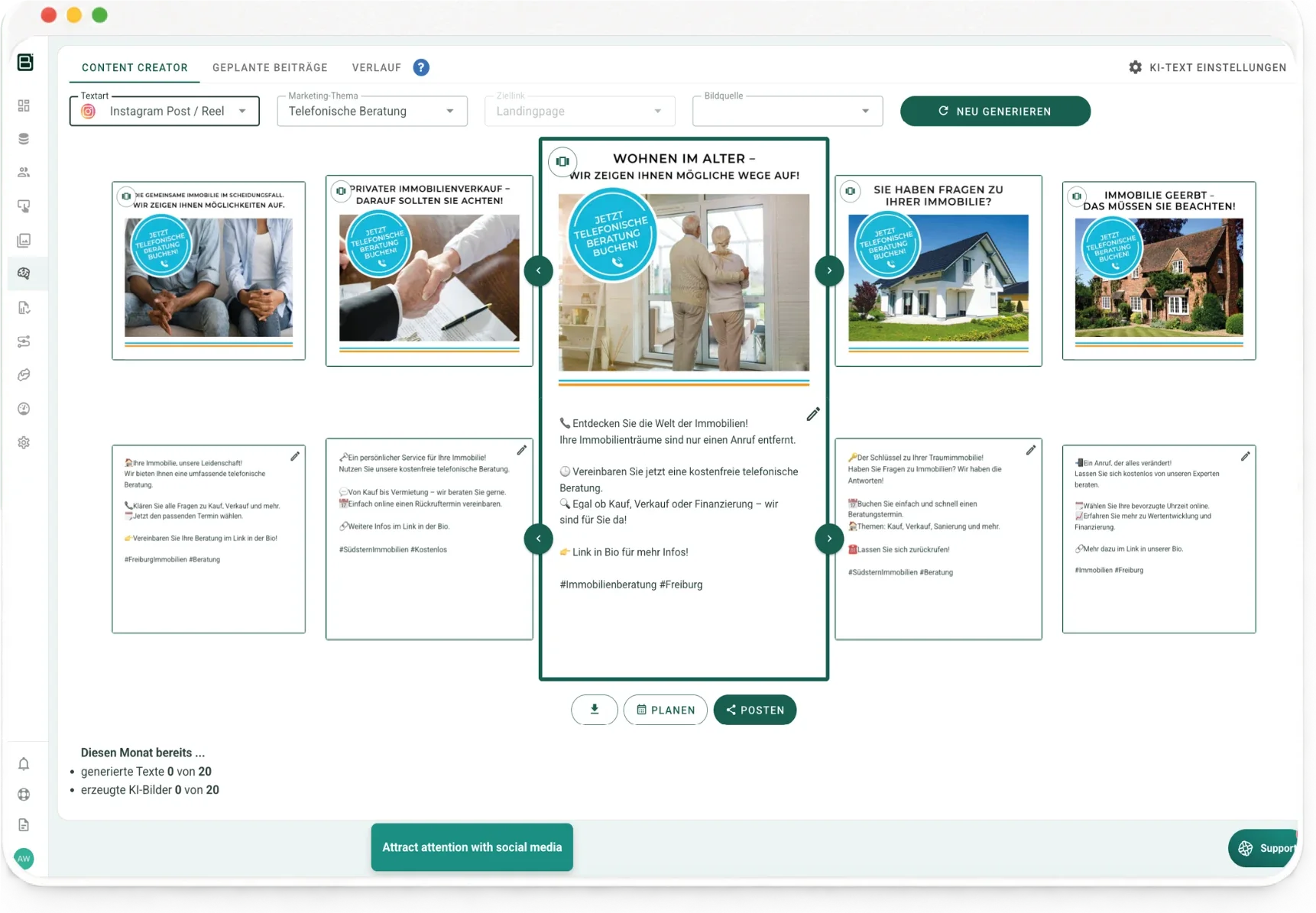This screenshot has width=1316, height=913.
Task: Open the database stack icon in sidebar
Action: [24, 139]
